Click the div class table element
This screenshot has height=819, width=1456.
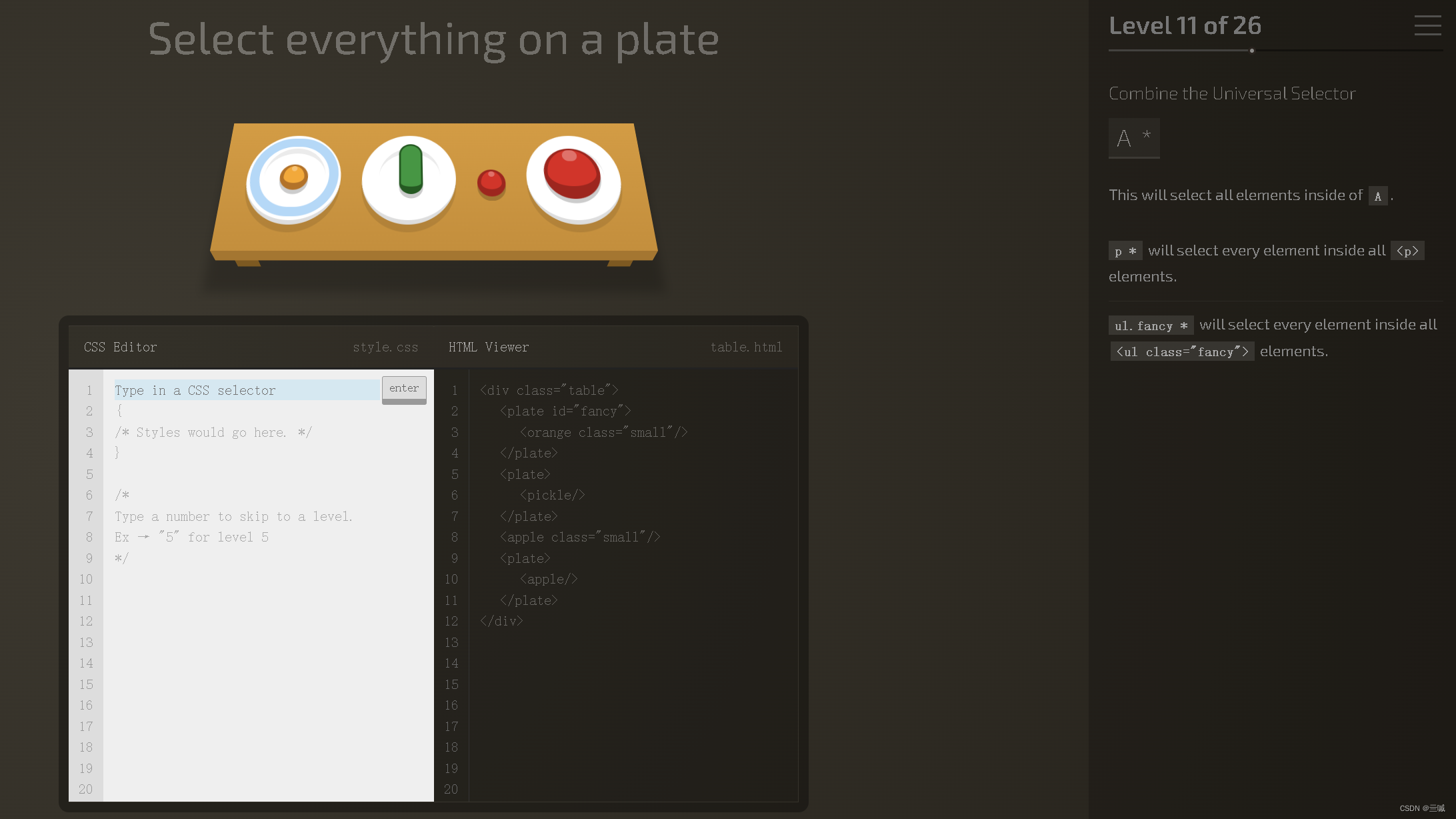coord(549,390)
